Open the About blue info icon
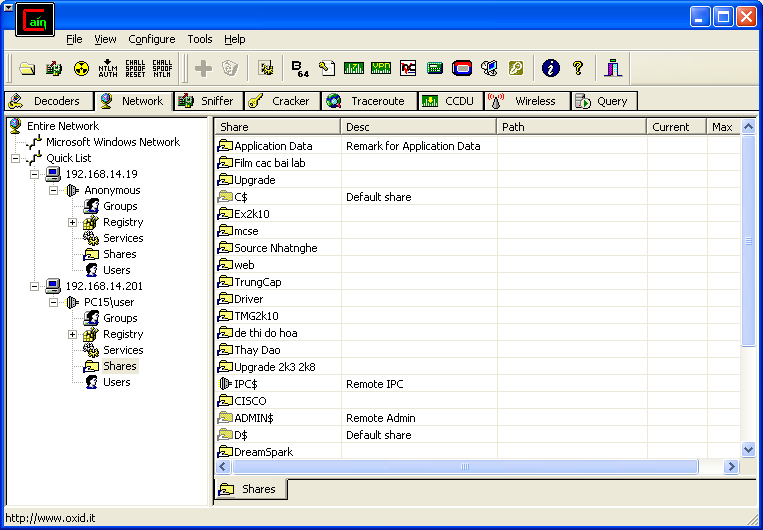The width and height of the screenshot is (763, 530). 551,69
